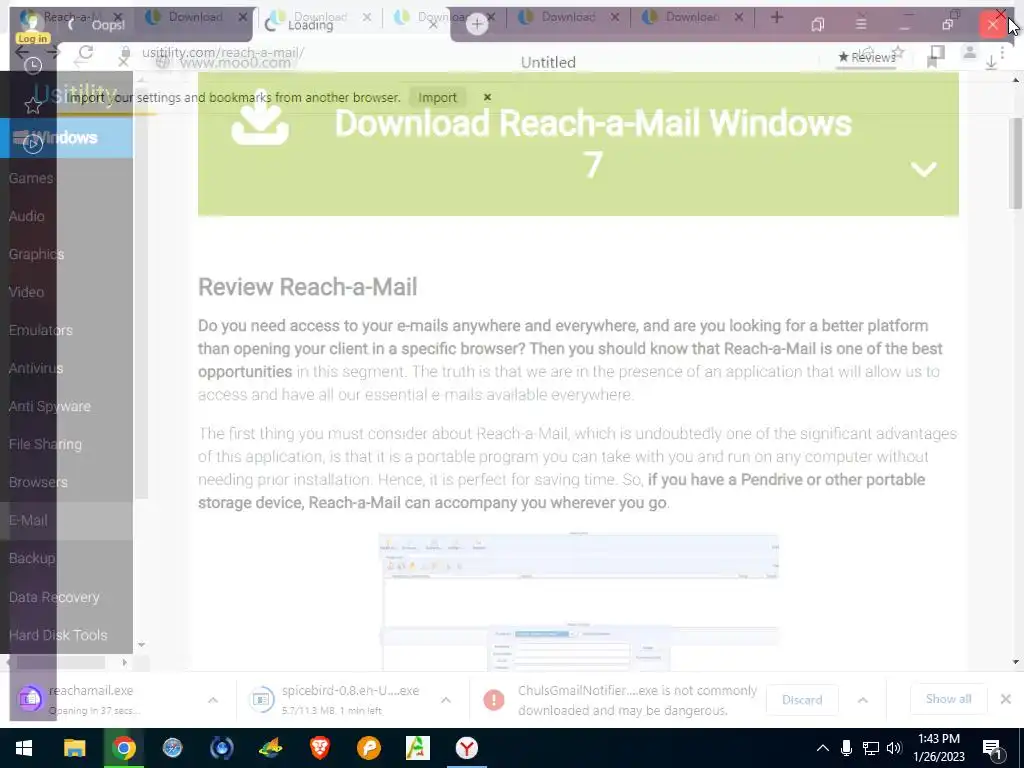Open the history clock icon in the sidebar

(x=33, y=65)
